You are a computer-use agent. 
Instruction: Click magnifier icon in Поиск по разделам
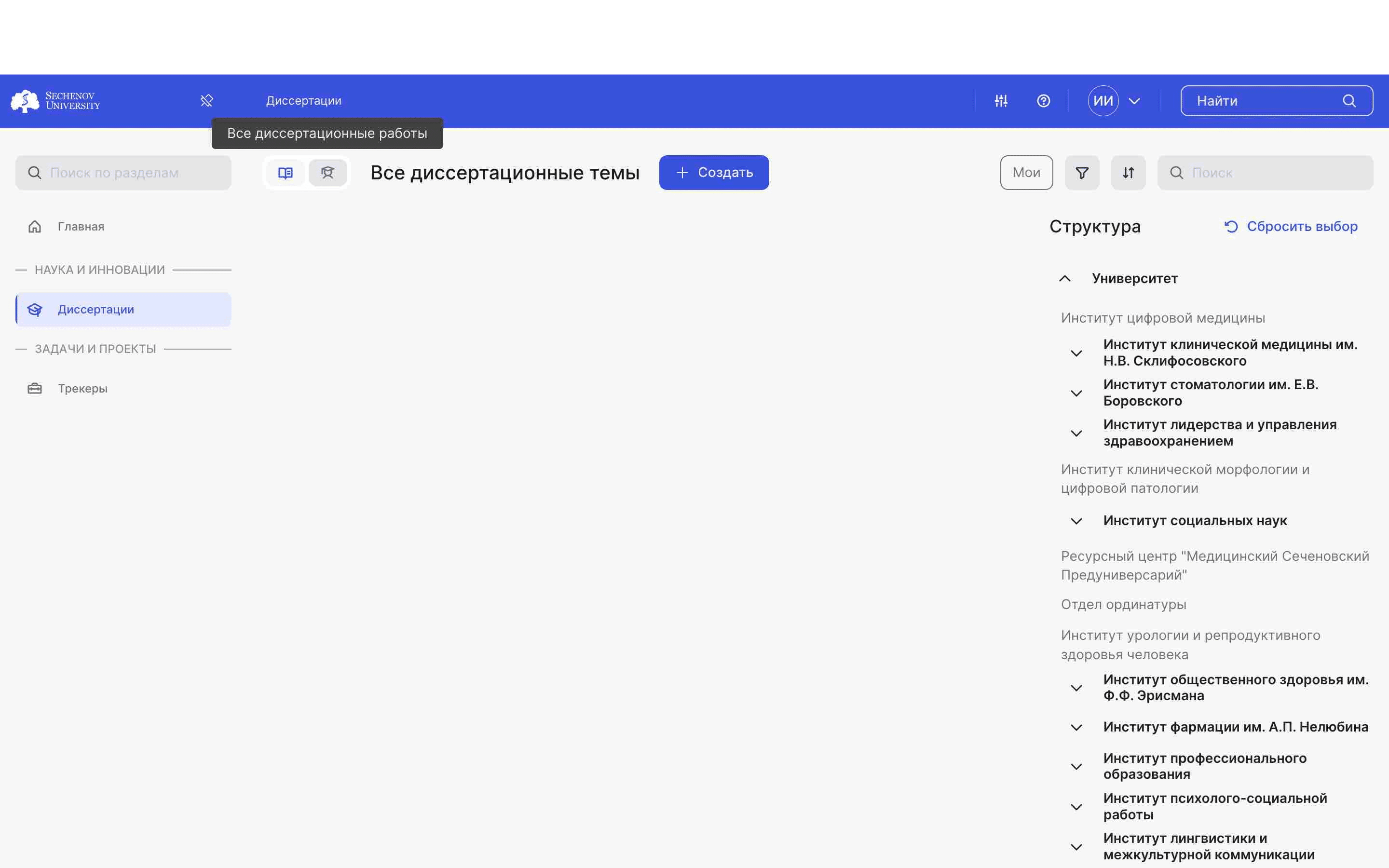34,173
